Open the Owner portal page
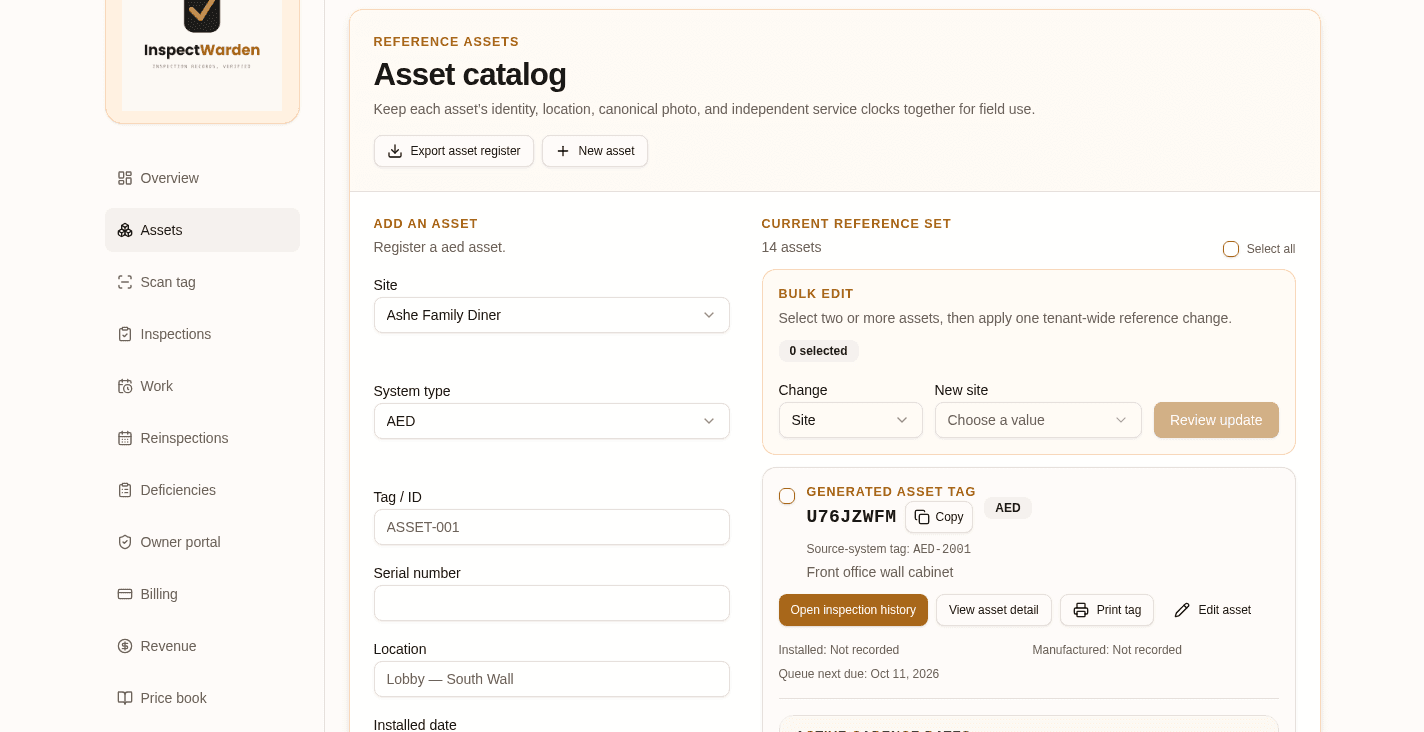Image resolution: width=1424 pixels, height=732 pixels. pos(202,542)
